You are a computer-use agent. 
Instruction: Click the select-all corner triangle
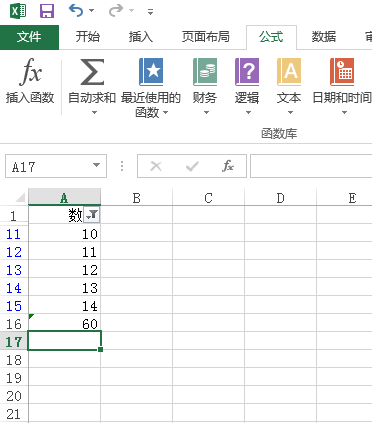pyautogui.click(x=20, y=198)
